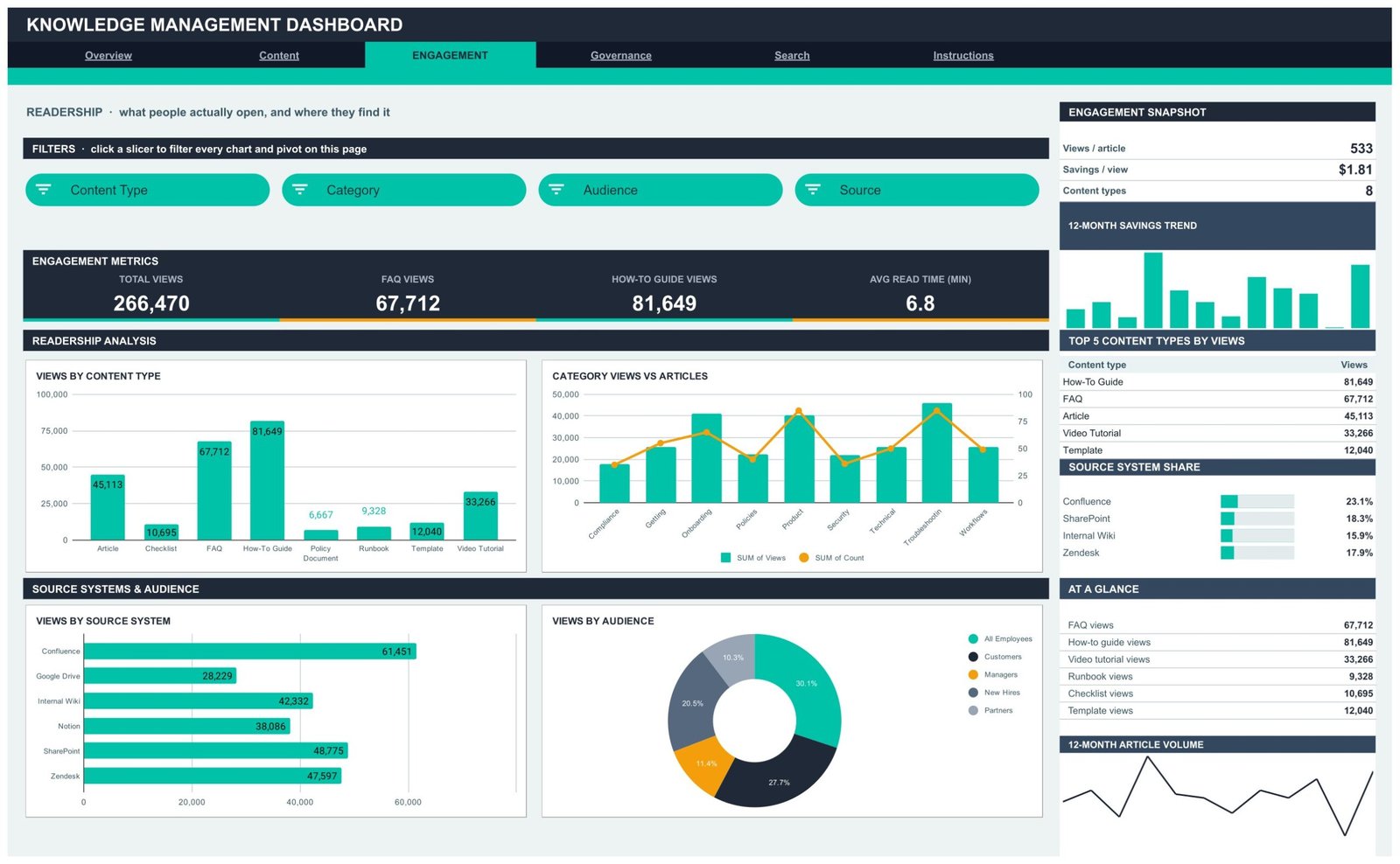Open the Audience slicer
This screenshot has height=864, width=1400.
660,190
